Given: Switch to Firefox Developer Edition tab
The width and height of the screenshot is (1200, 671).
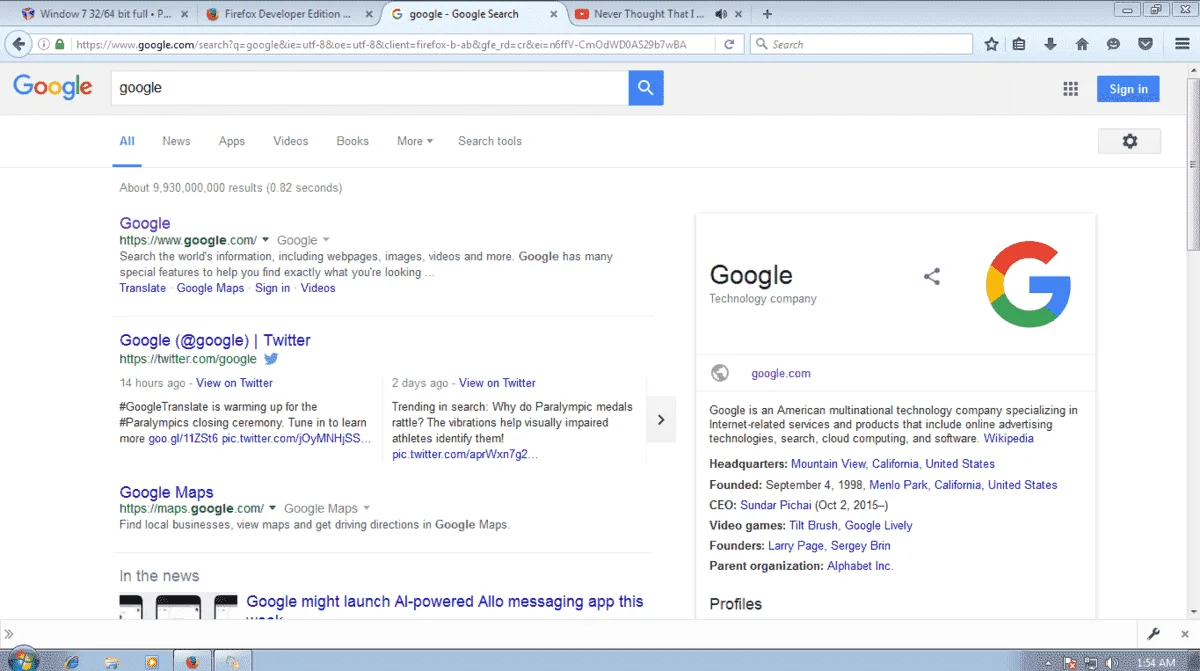Looking at the screenshot, I should point(288,14).
